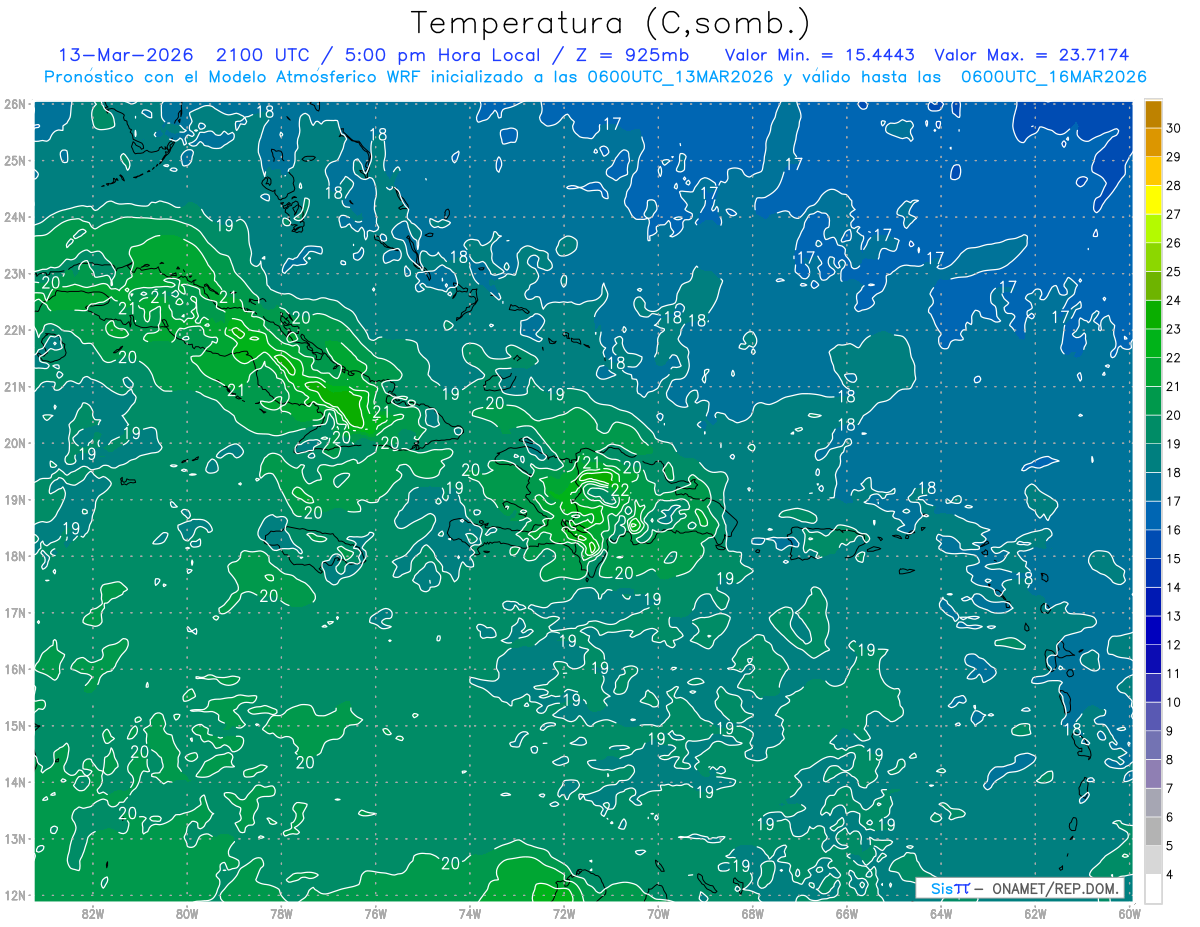Click the "70W" longitude label
The width and height of the screenshot is (1200, 927).
pyautogui.click(x=658, y=913)
